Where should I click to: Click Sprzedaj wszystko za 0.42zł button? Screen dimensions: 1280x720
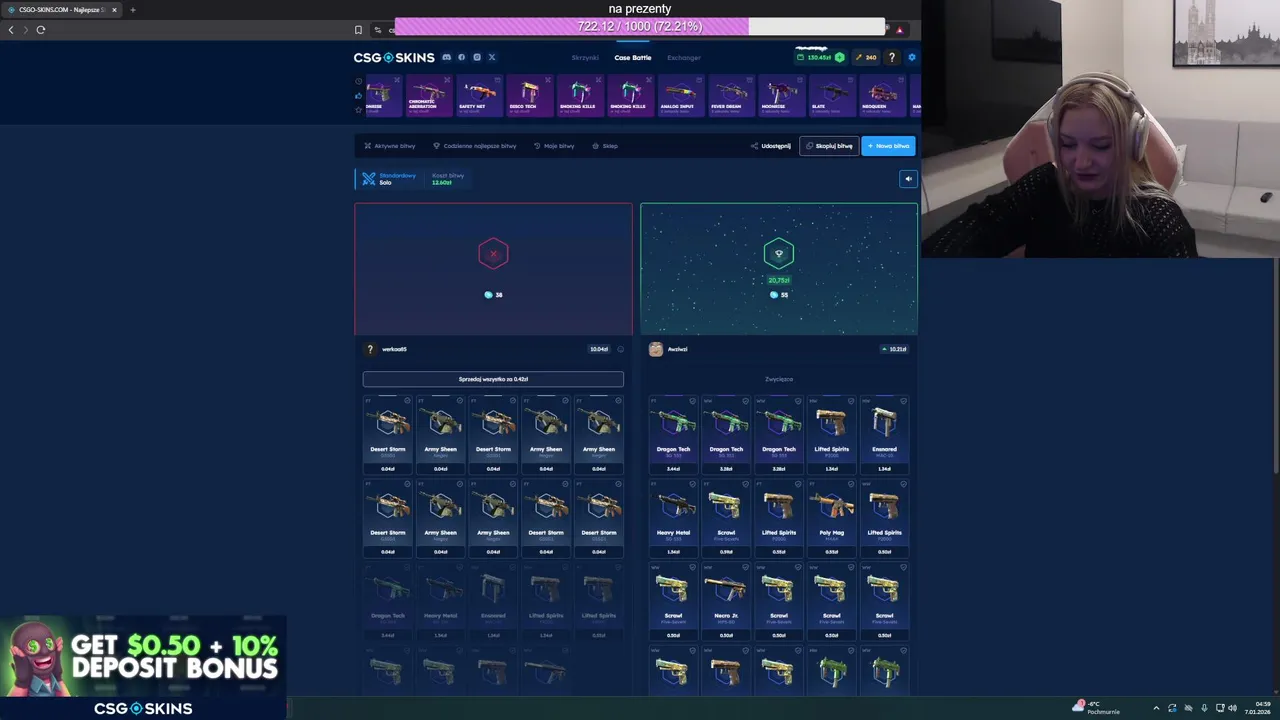pyautogui.click(x=493, y=379)
